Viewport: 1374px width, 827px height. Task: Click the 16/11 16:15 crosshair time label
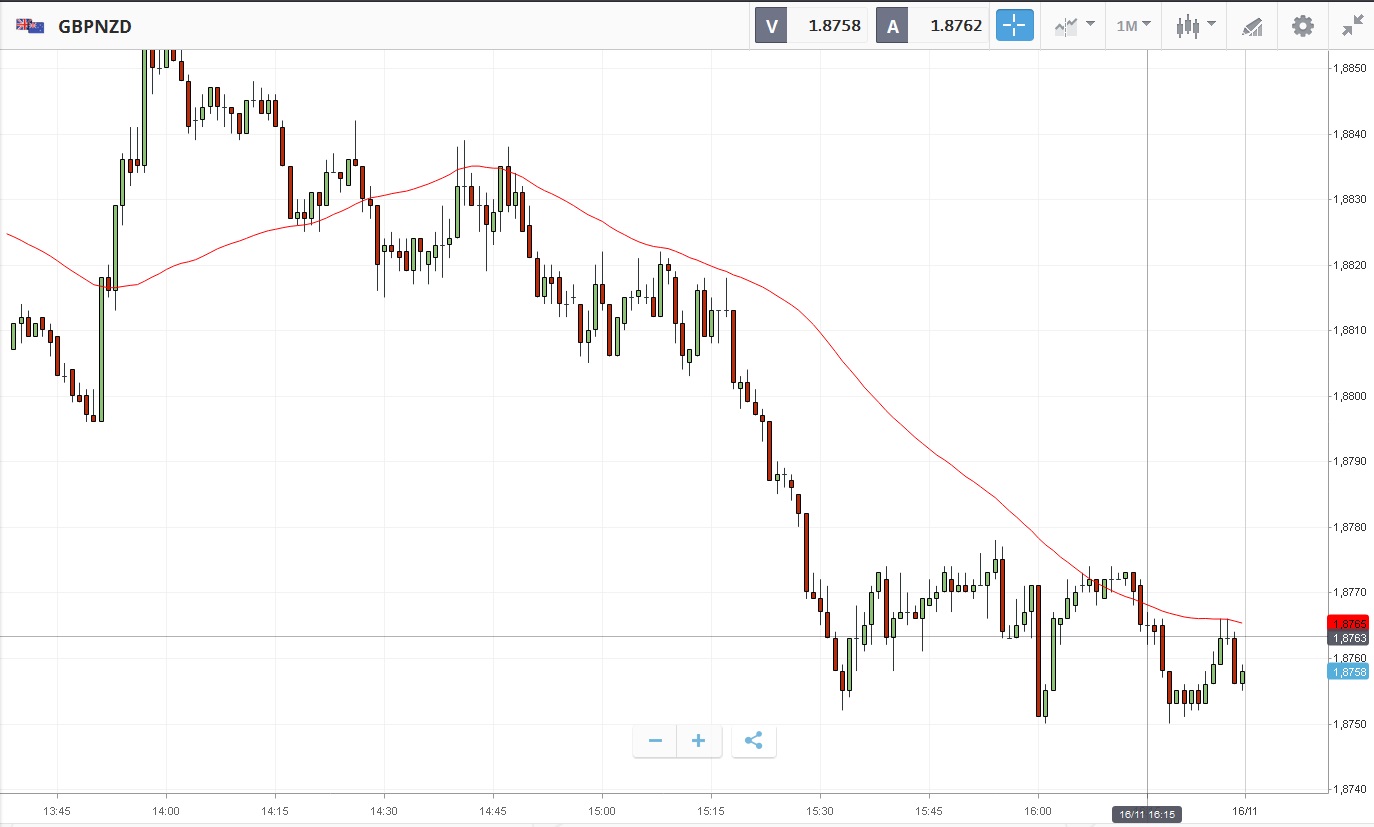click(x=1147, y=814)
